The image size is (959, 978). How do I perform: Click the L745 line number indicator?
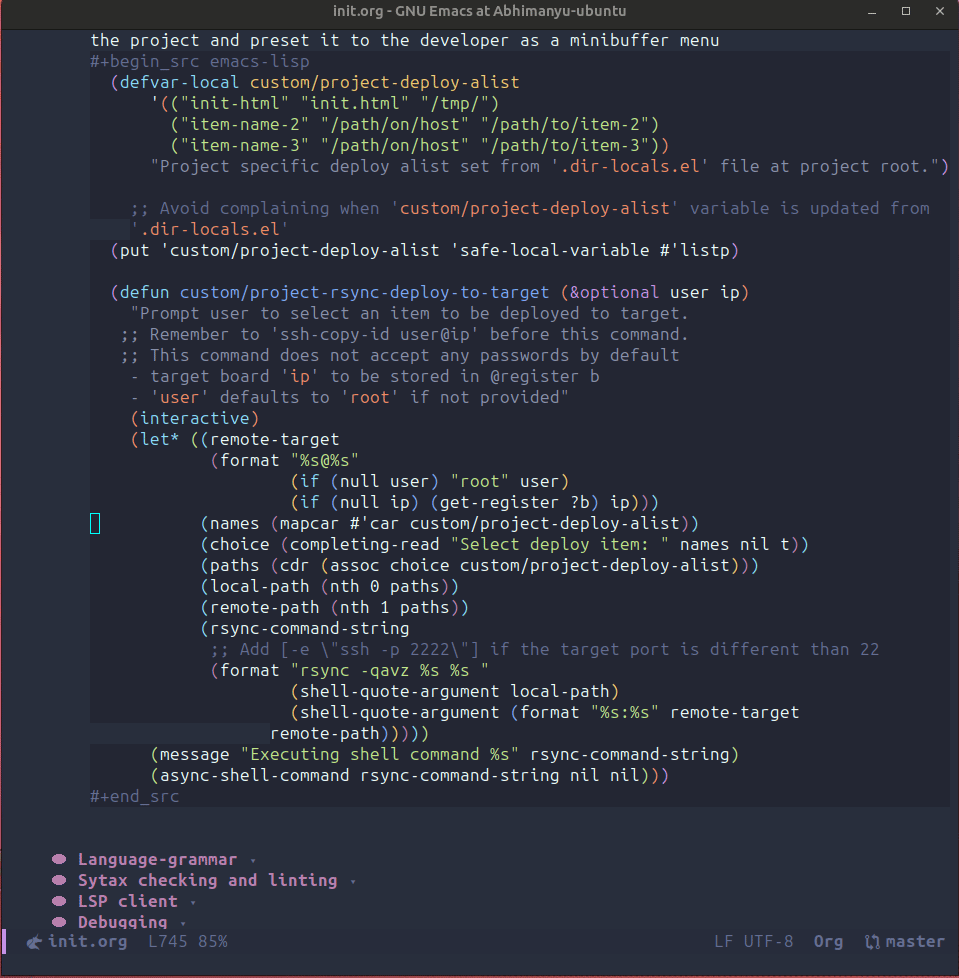coord(168,942)
